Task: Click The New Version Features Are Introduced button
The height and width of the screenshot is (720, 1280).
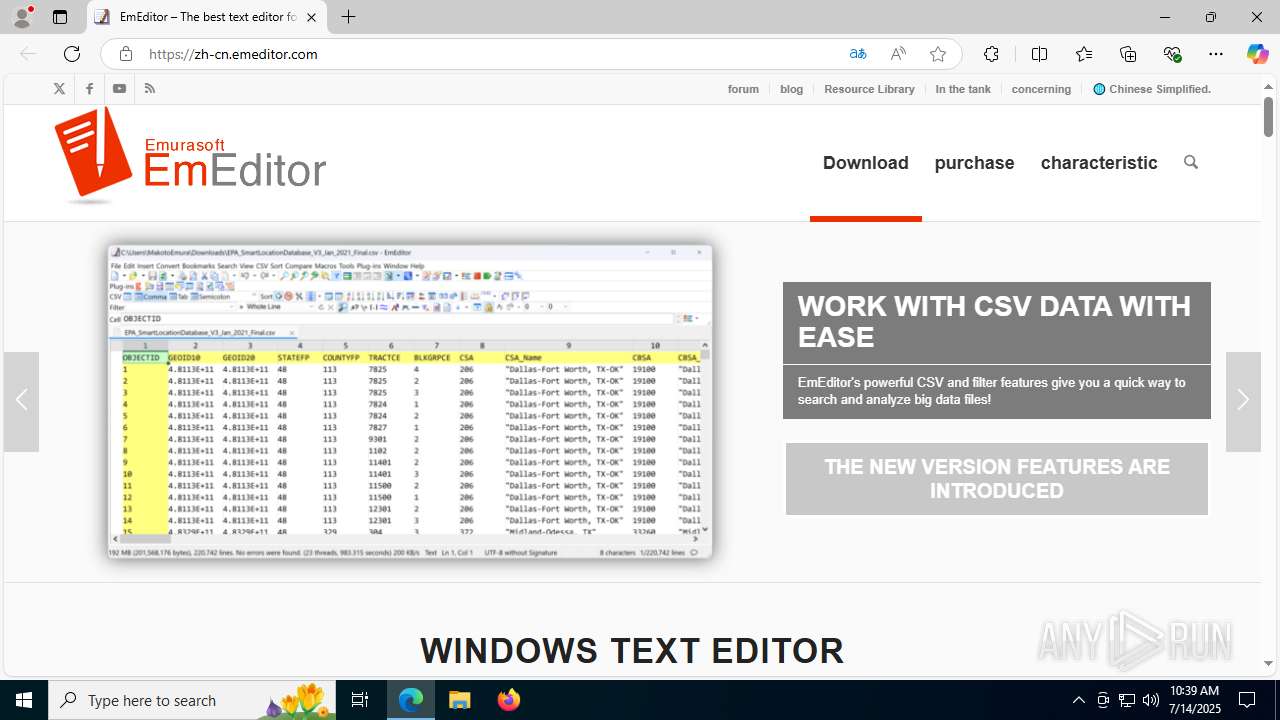Action: [x=997, y=479]
